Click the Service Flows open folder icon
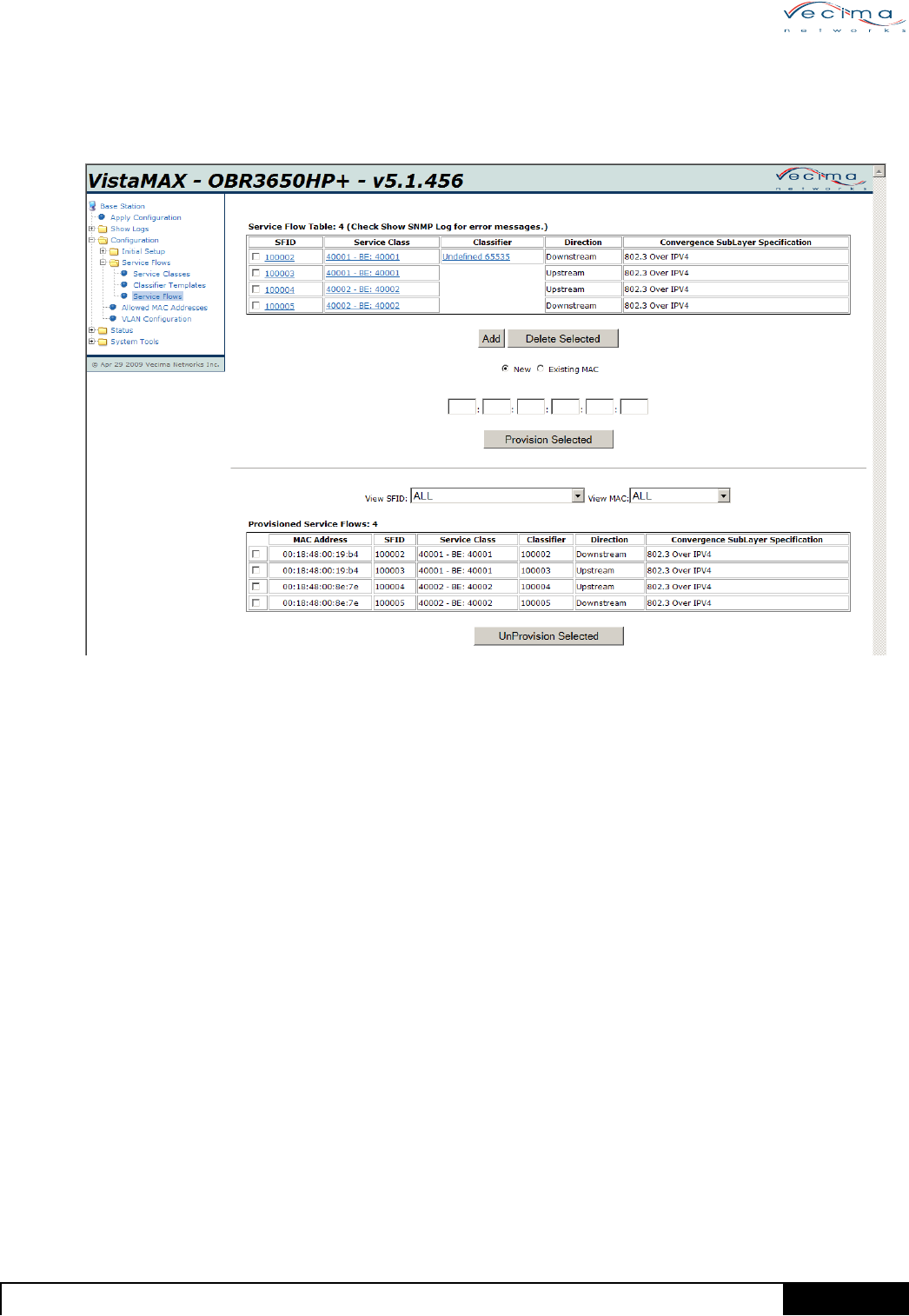 point(114,263)
